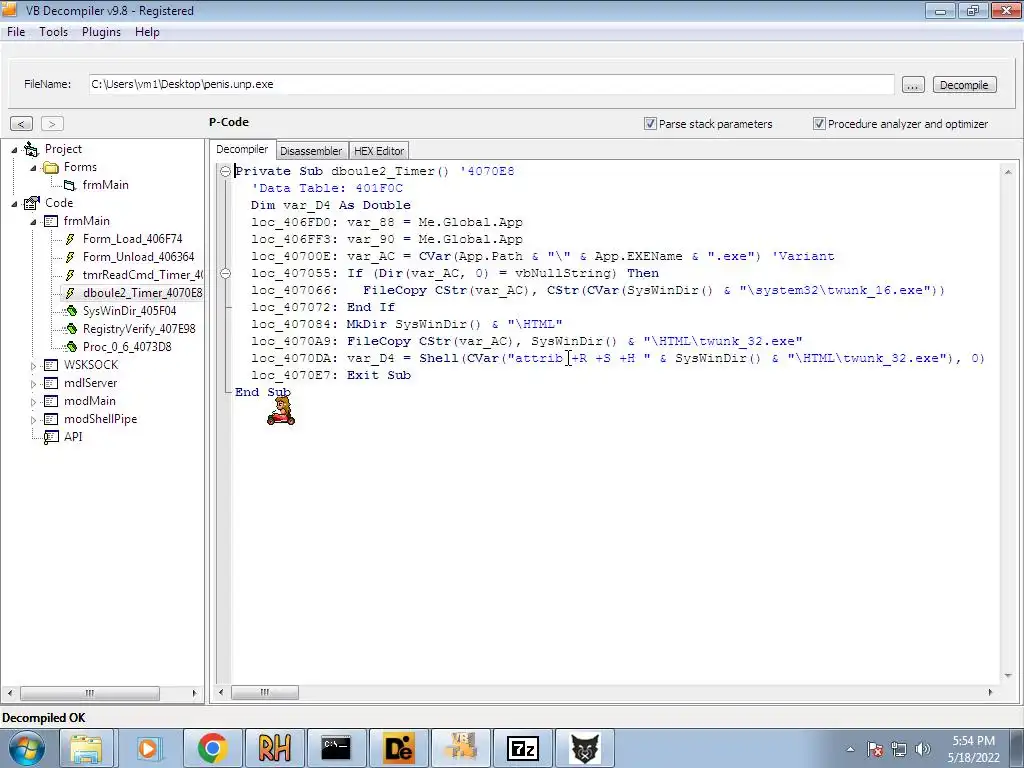Click the code pane scroll-up arrow

1008,172
